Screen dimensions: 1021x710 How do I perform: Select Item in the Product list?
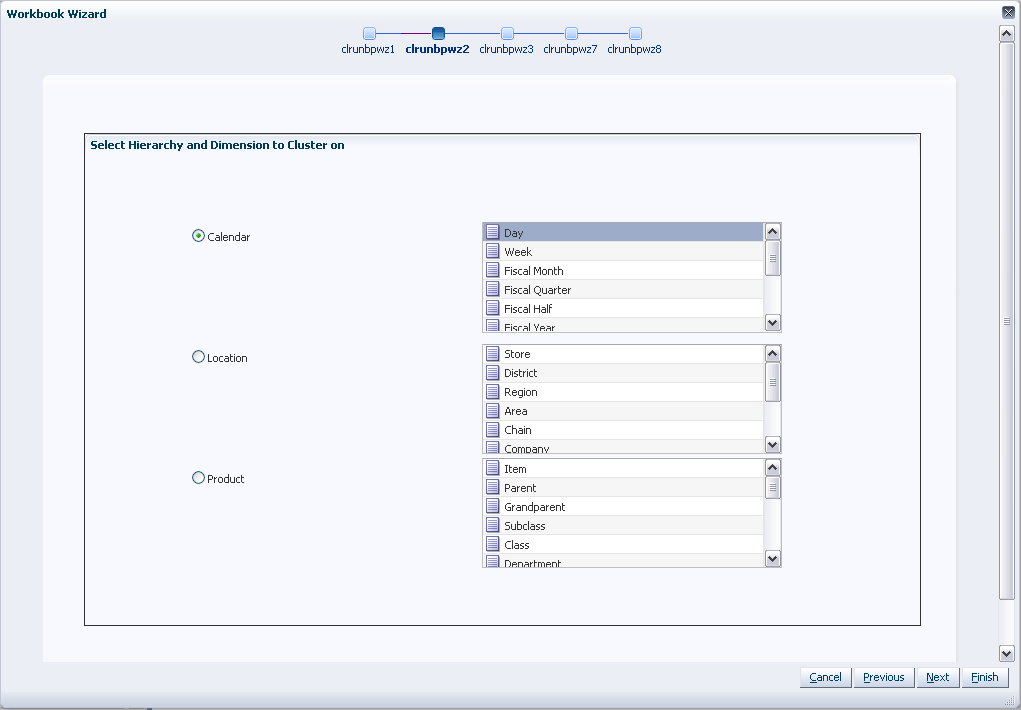click(x=623, y=468)
